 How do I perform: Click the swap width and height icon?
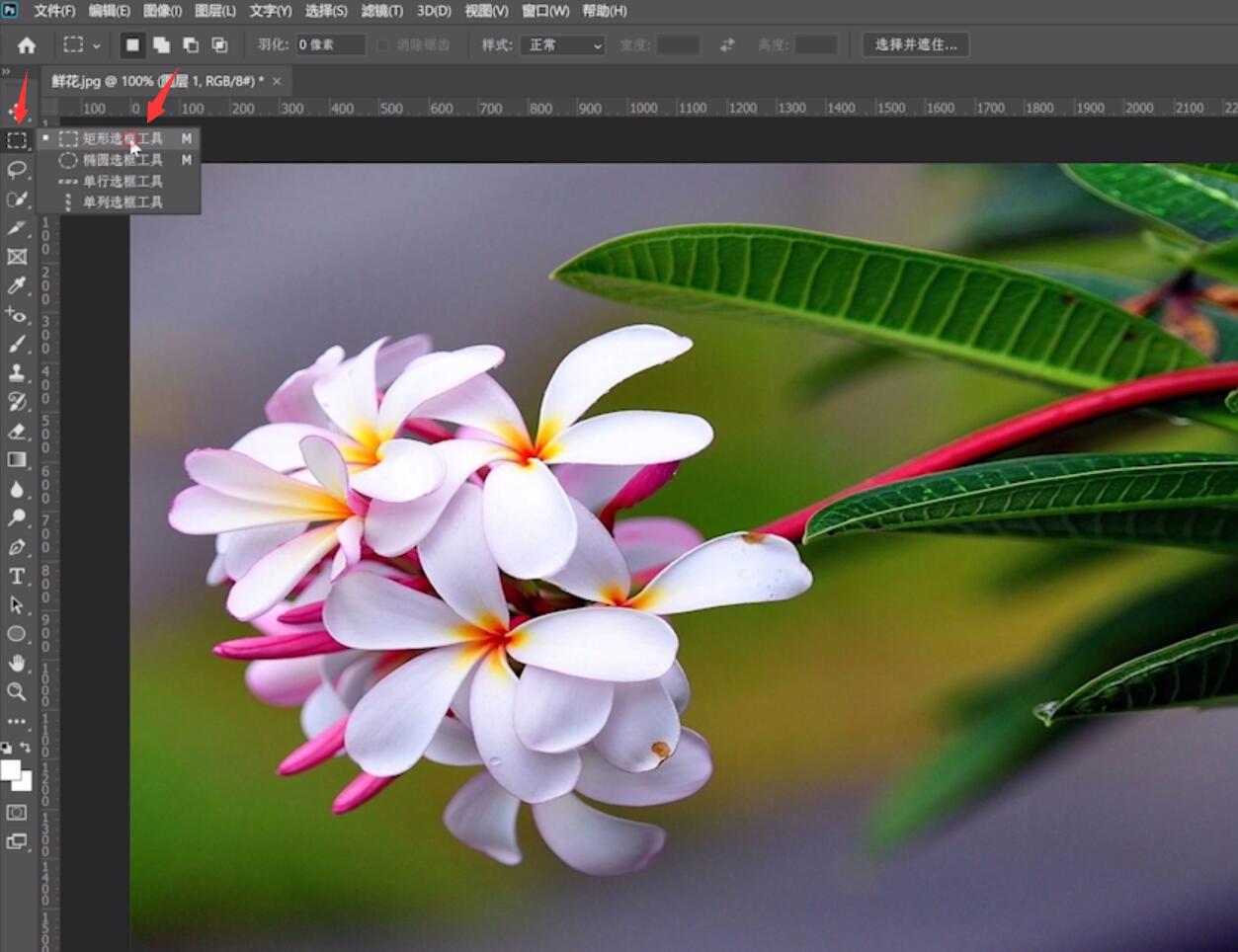point(727,45)
